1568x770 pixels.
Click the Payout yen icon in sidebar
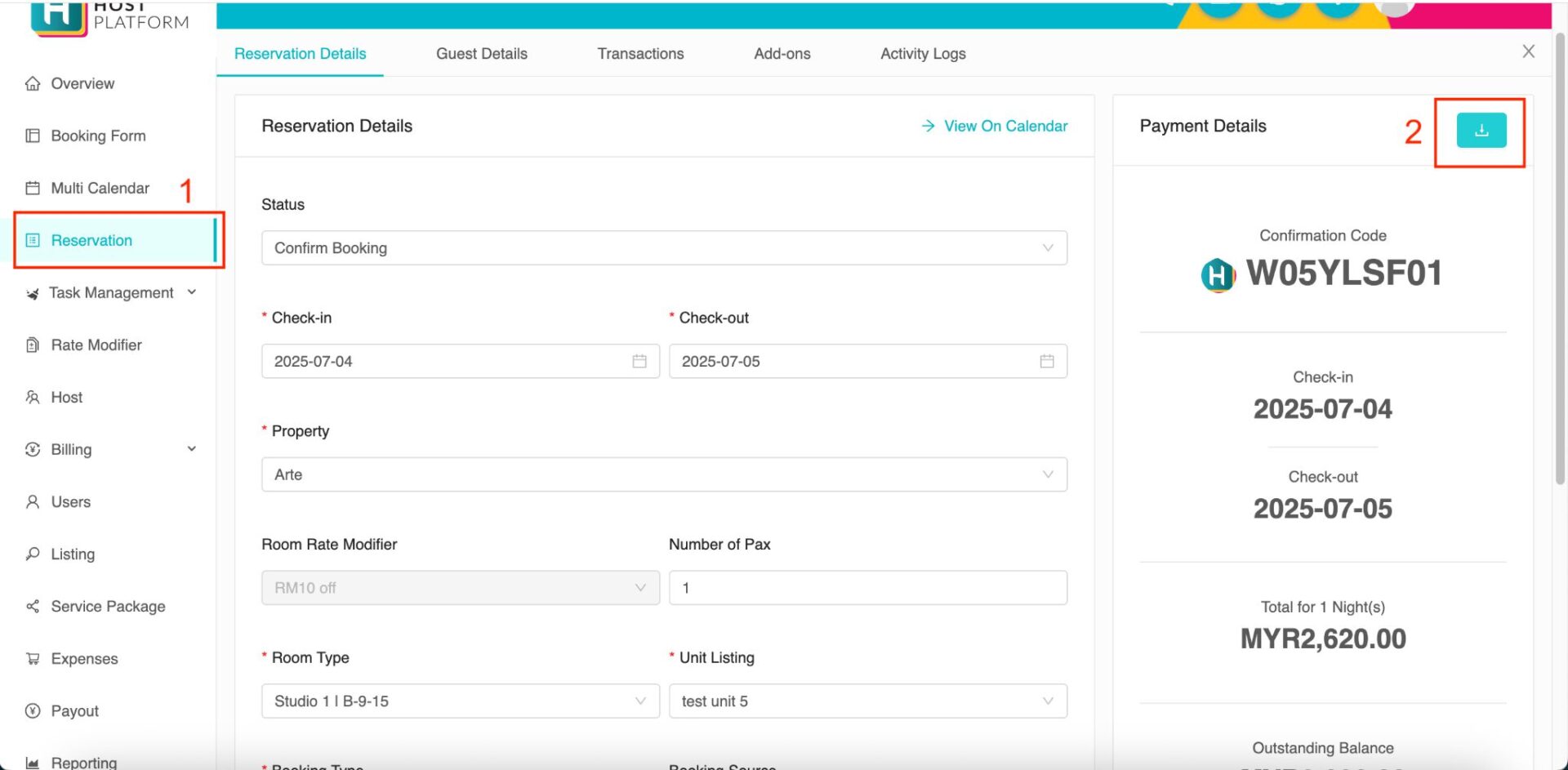pyautogui.click(x=33, y=710)
